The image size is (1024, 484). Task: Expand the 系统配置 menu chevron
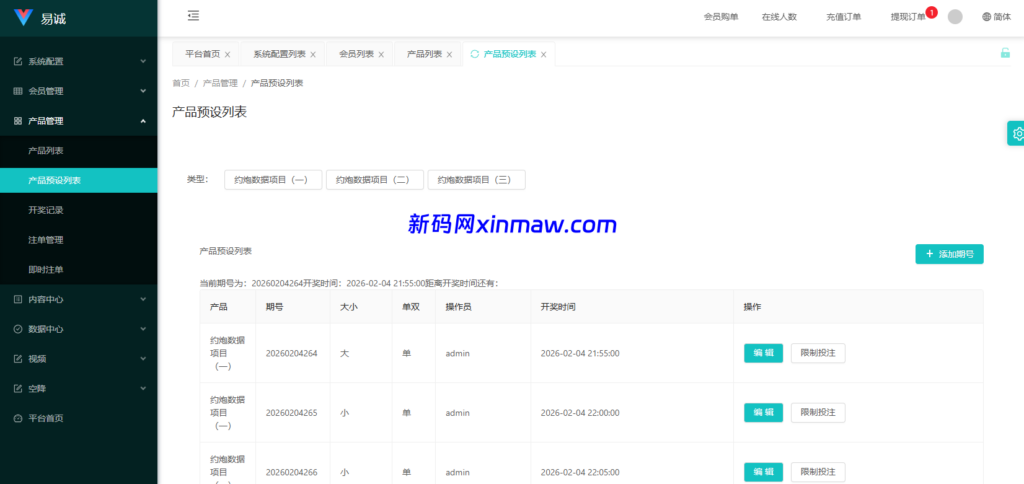click(x=143, y=61)
